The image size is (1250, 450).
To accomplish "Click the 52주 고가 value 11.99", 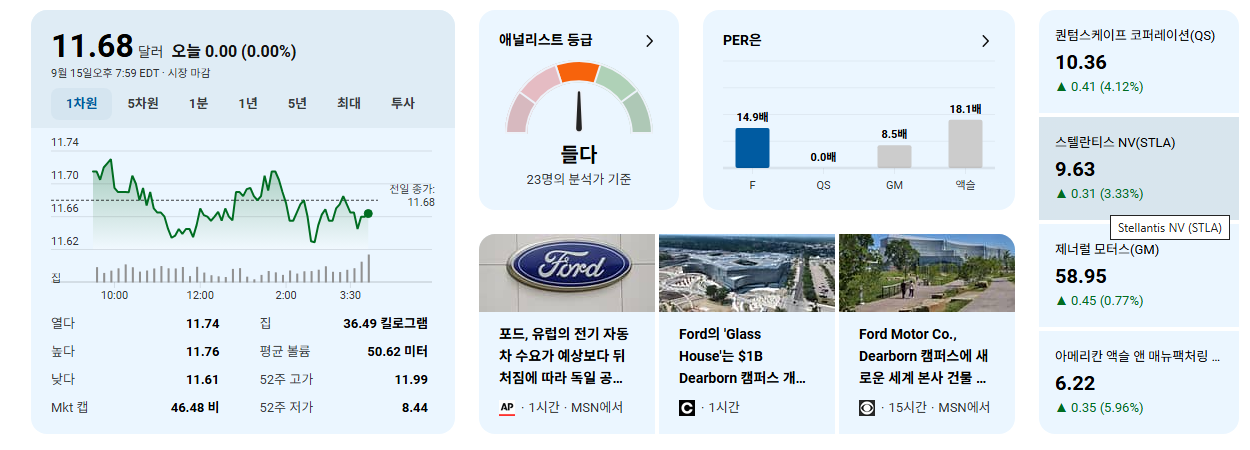I will click(411, 379).
